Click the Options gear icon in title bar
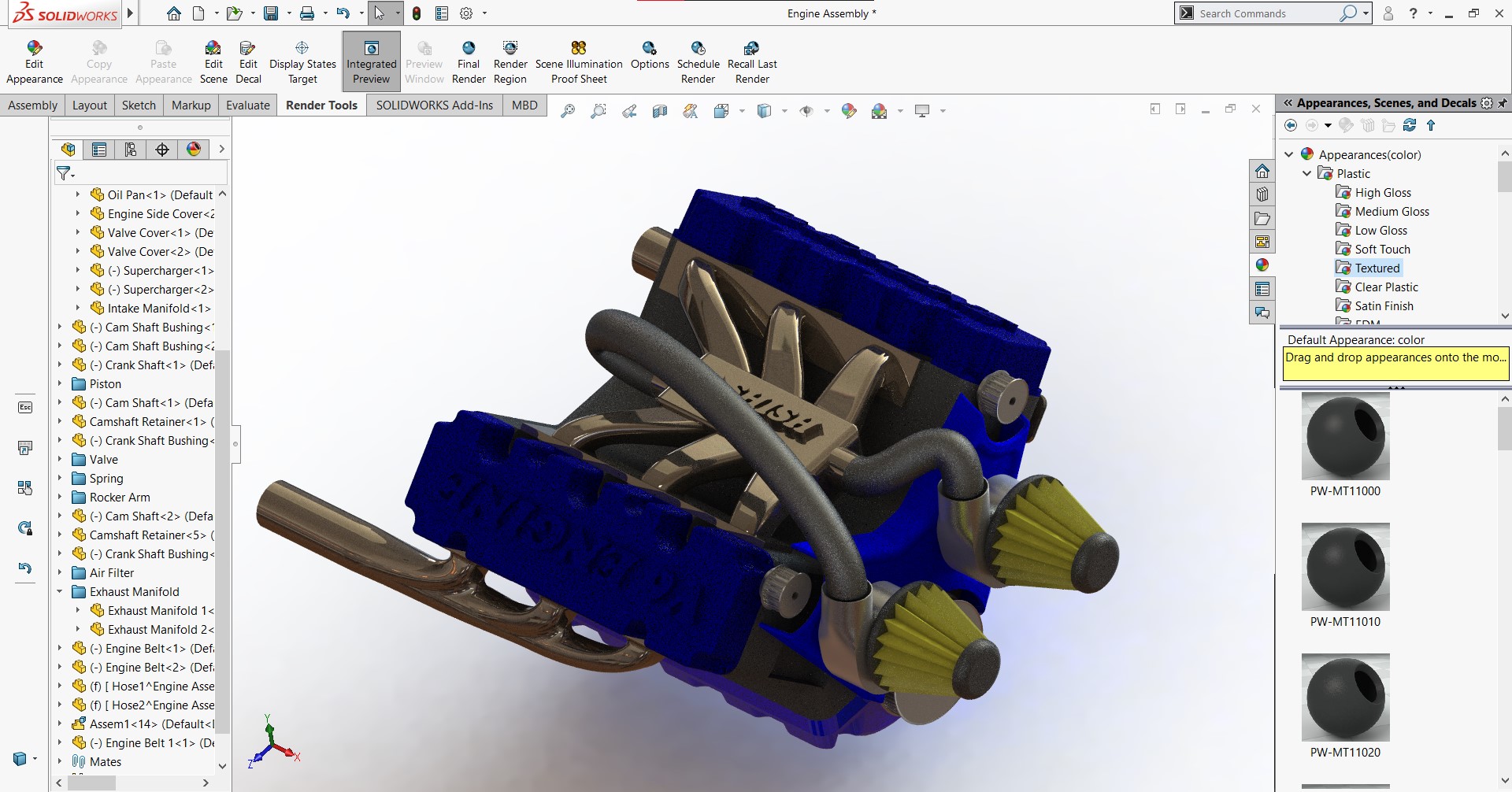 466,13
